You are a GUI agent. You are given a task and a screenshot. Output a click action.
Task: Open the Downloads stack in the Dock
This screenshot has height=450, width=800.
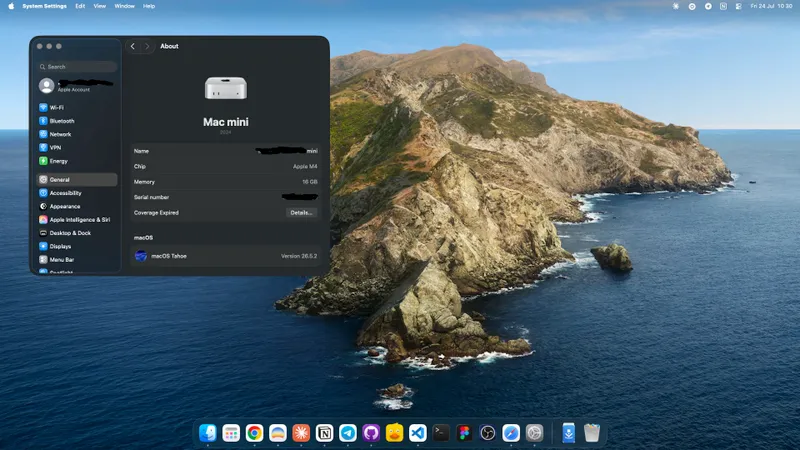coord(568,433)
